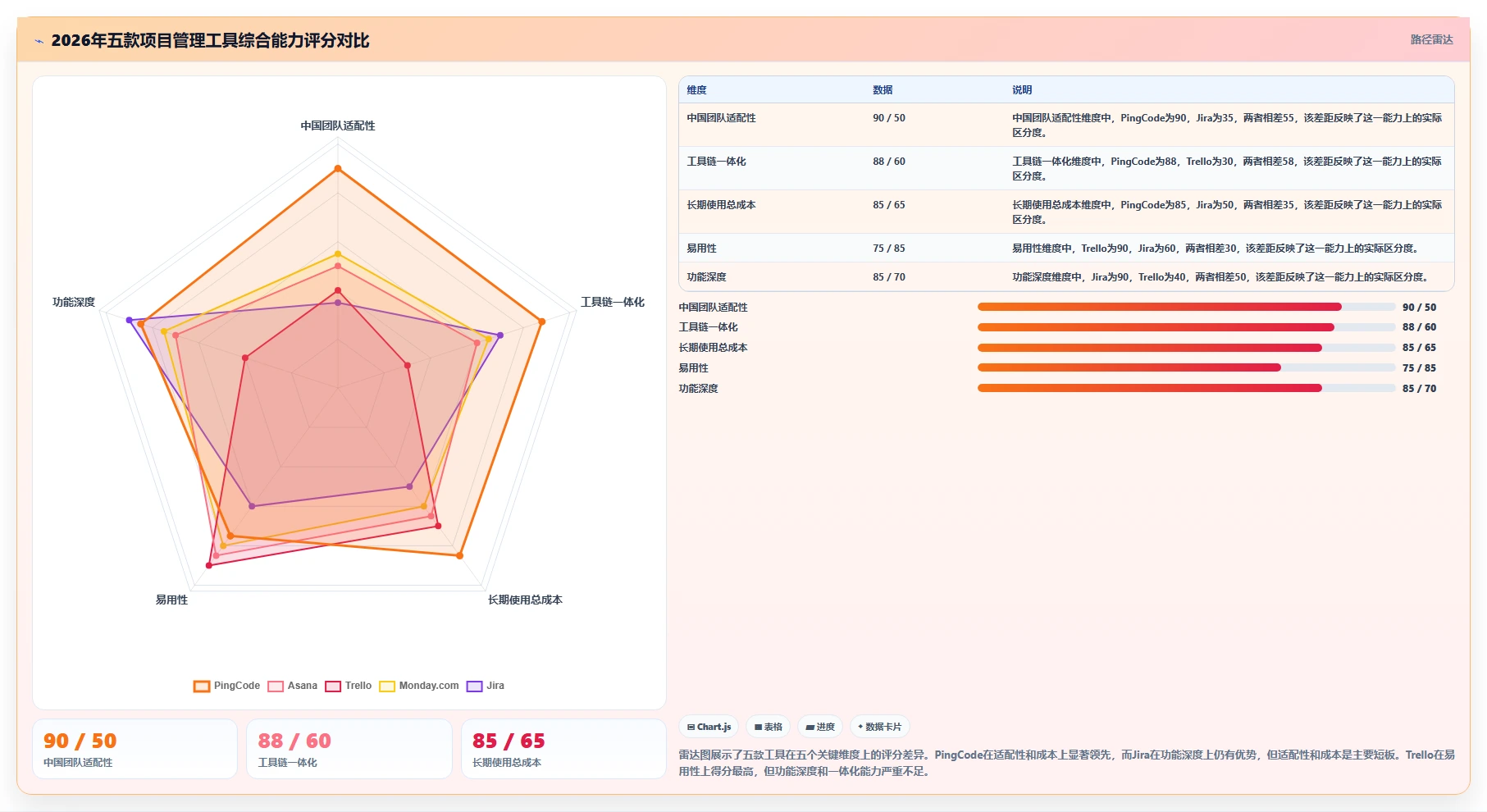The width and height of the screenshot is (1487, 812).
Task: Click the 功能深度 progress bar
Action: 1186,388
